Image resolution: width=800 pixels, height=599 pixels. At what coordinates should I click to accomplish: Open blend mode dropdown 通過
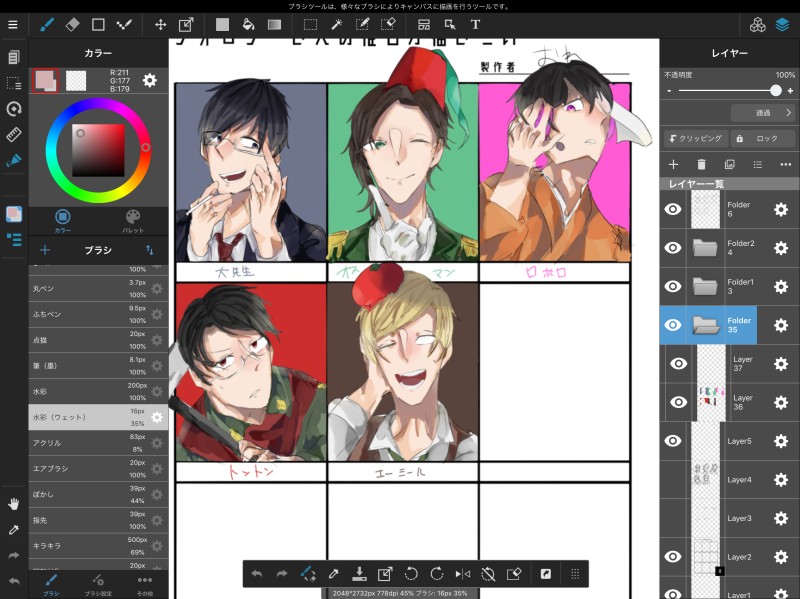[763, 113]
